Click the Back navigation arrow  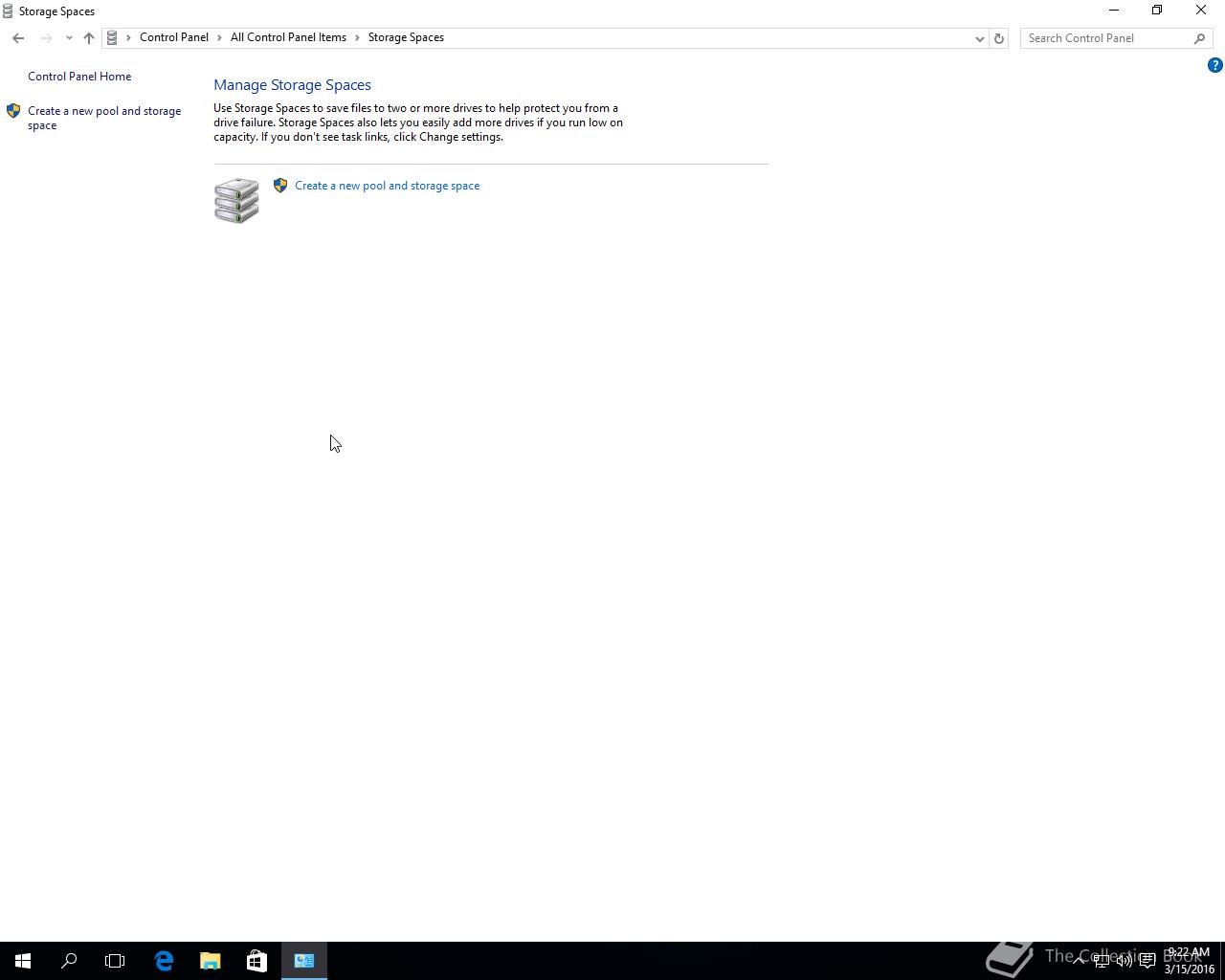click(x=18, y=38)
